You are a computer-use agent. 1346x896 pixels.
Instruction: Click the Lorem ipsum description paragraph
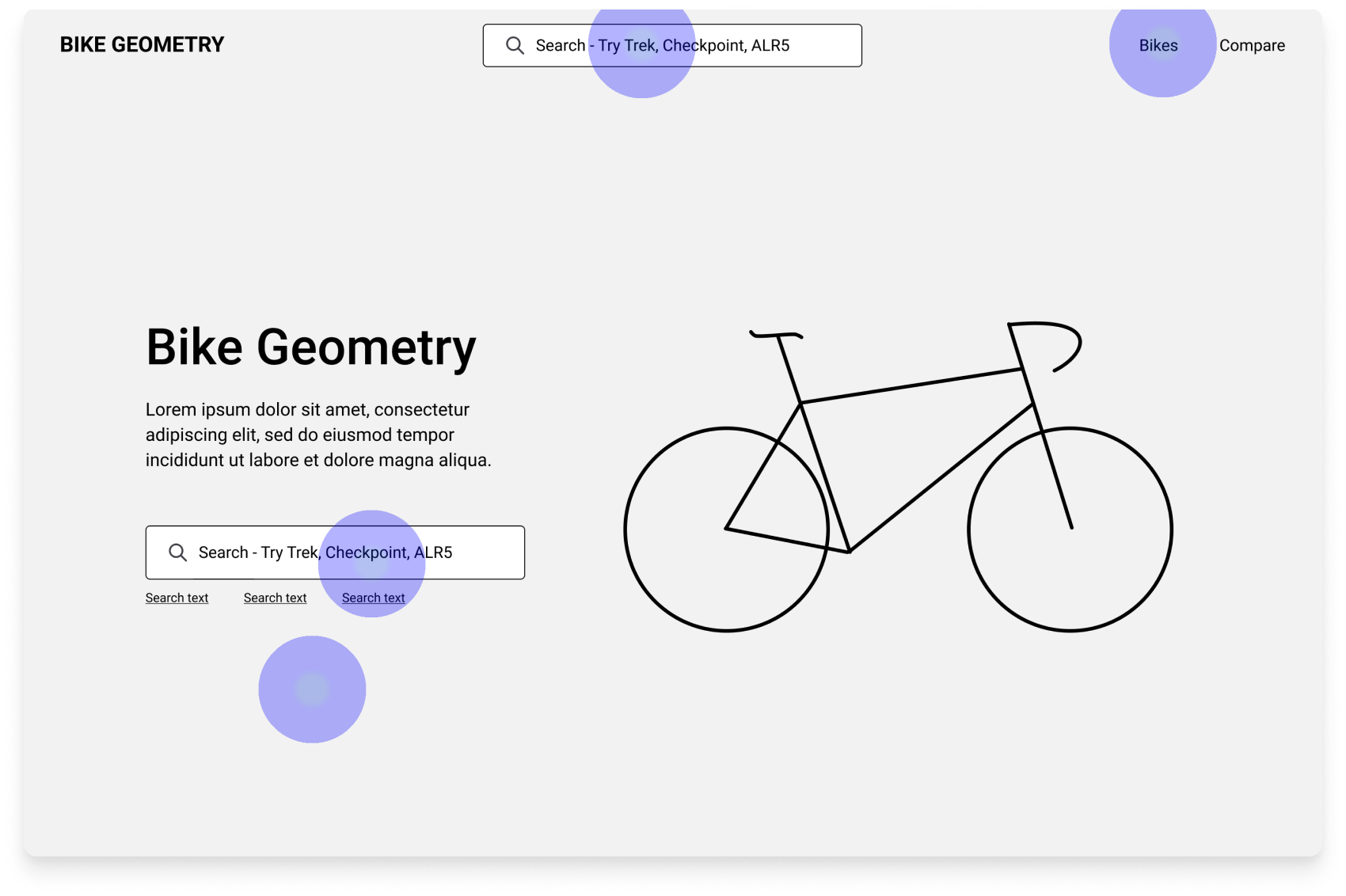point(318,435)
